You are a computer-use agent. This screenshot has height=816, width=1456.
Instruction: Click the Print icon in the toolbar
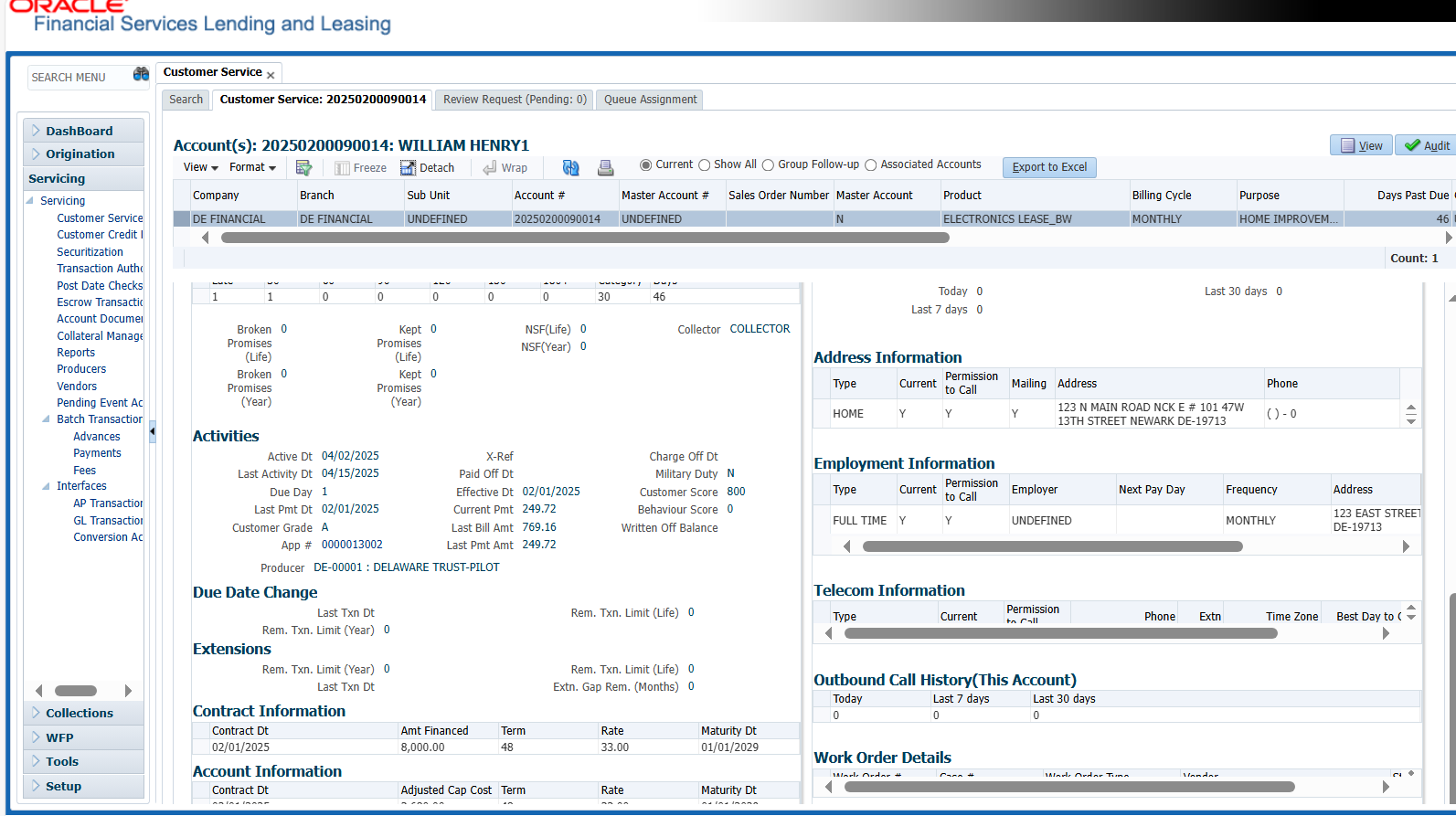(605, 168)
